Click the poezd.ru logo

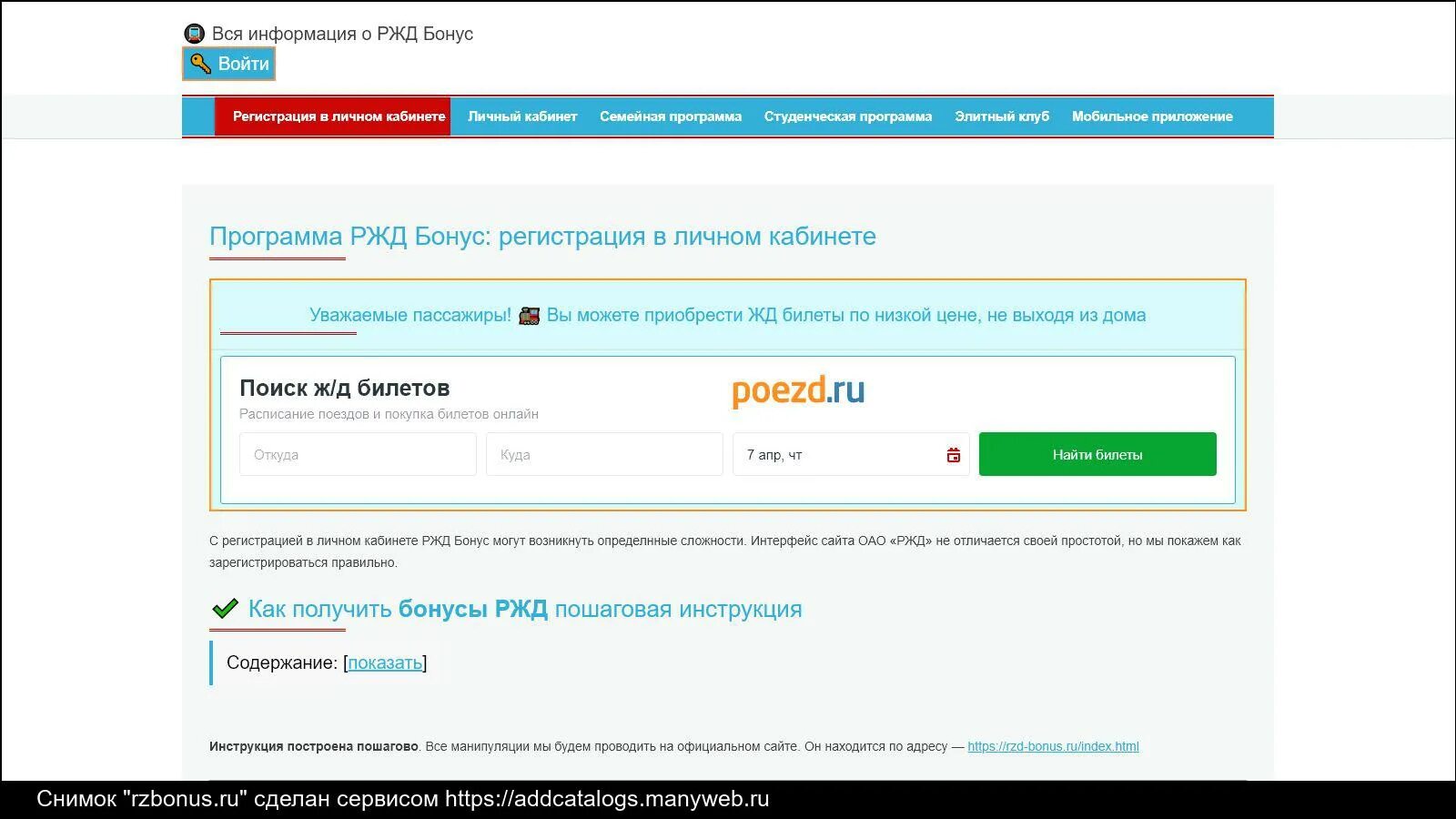[x=798, y=390]
